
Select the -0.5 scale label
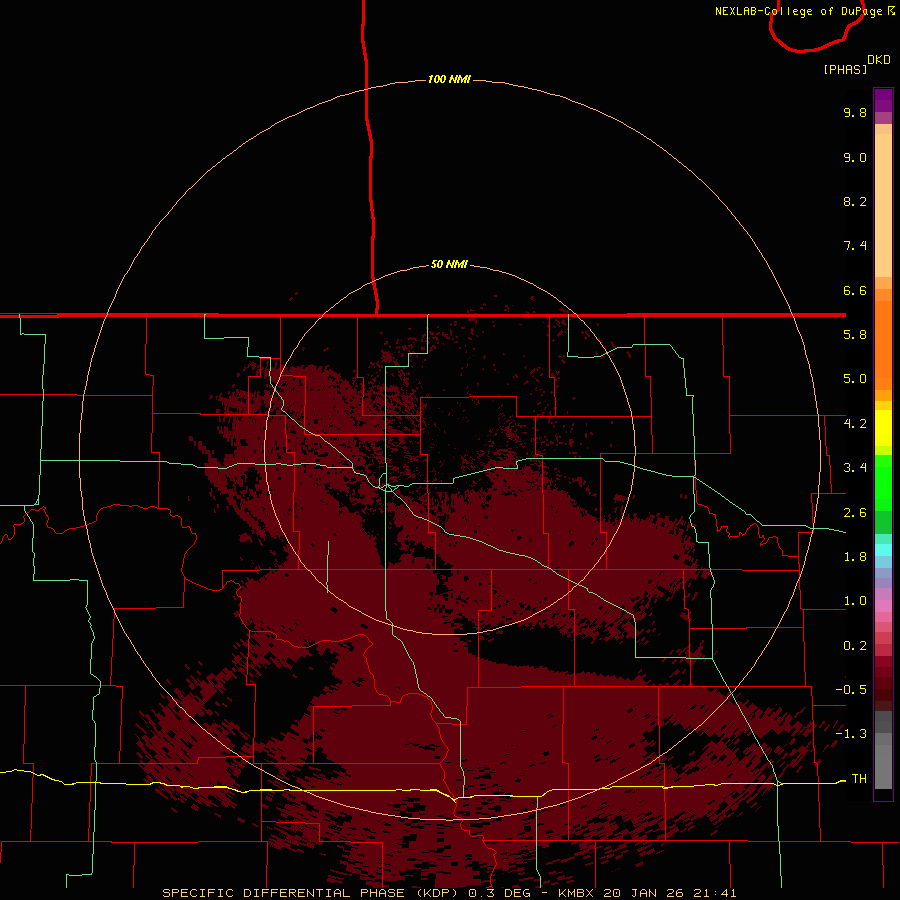[x=851, y=690]
